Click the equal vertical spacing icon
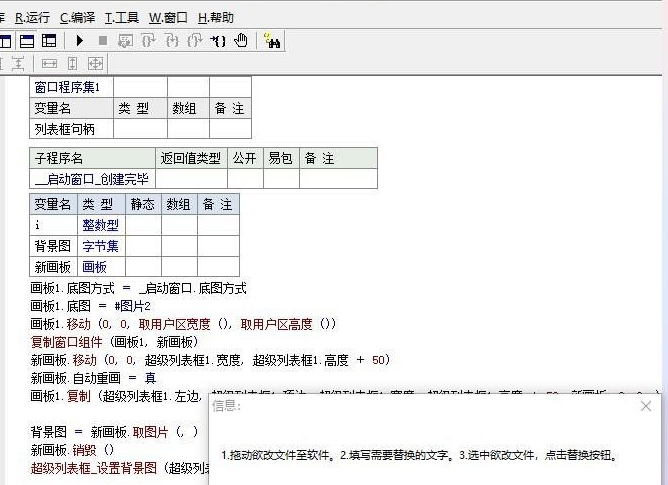668x485 pixels. pyautogui.click(x=17, y=64)
